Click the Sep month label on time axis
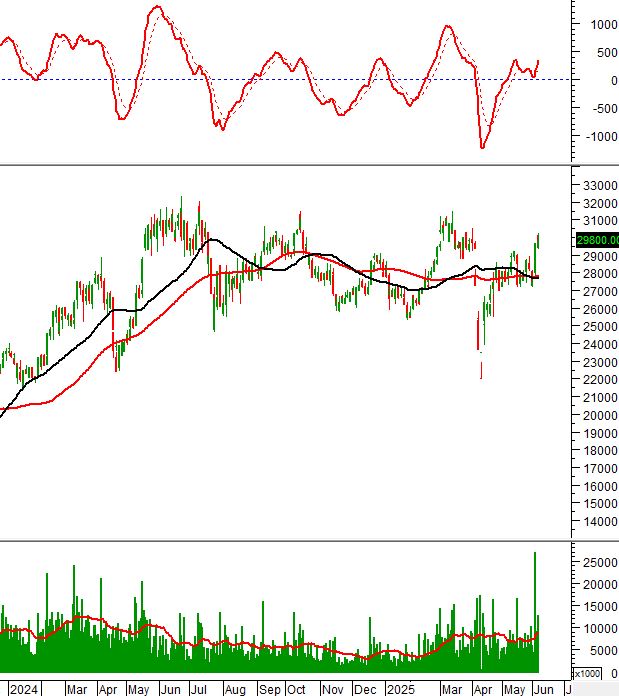 269,689
